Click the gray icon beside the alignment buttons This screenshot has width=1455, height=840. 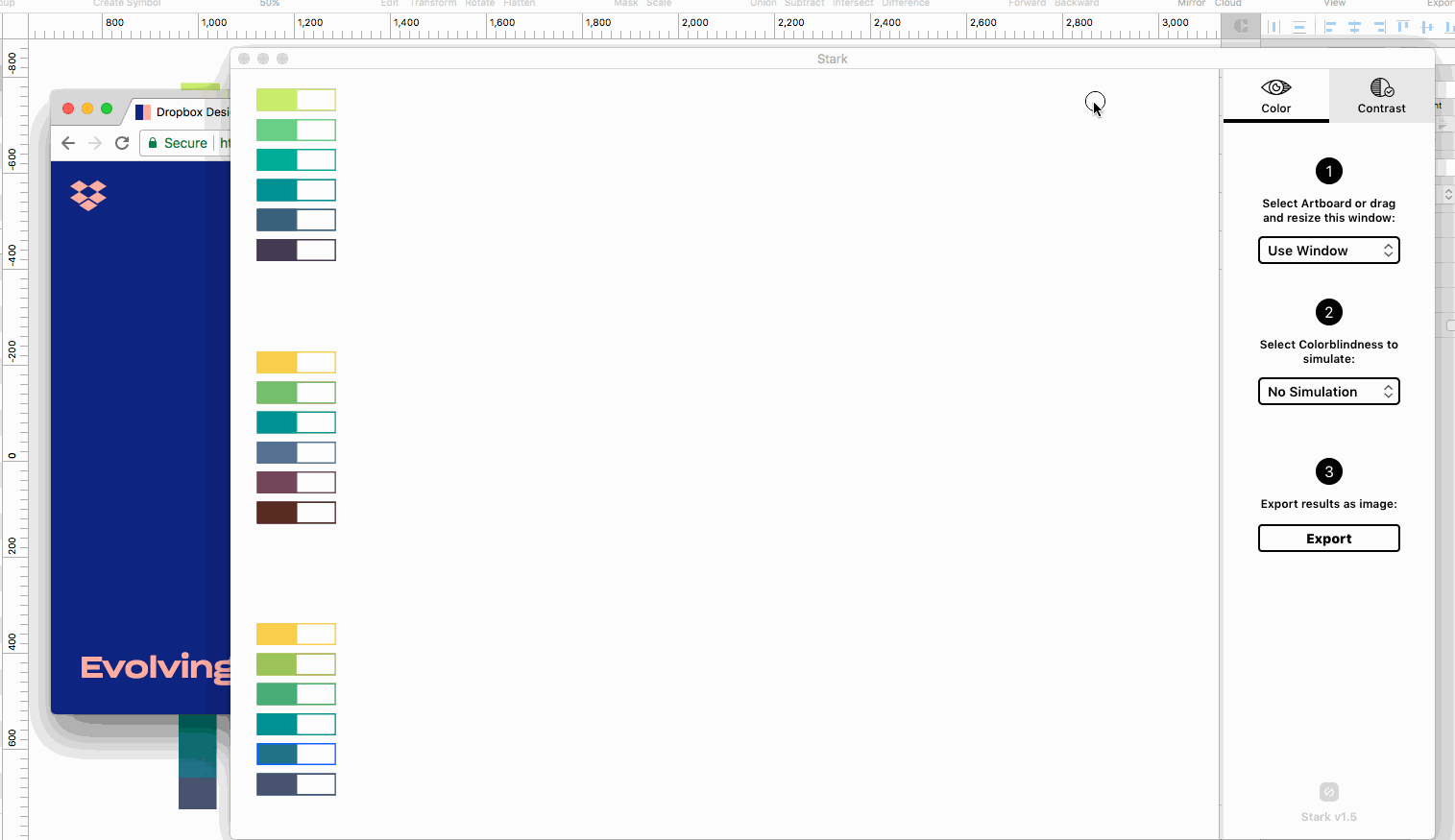(x=1241, y=27)
